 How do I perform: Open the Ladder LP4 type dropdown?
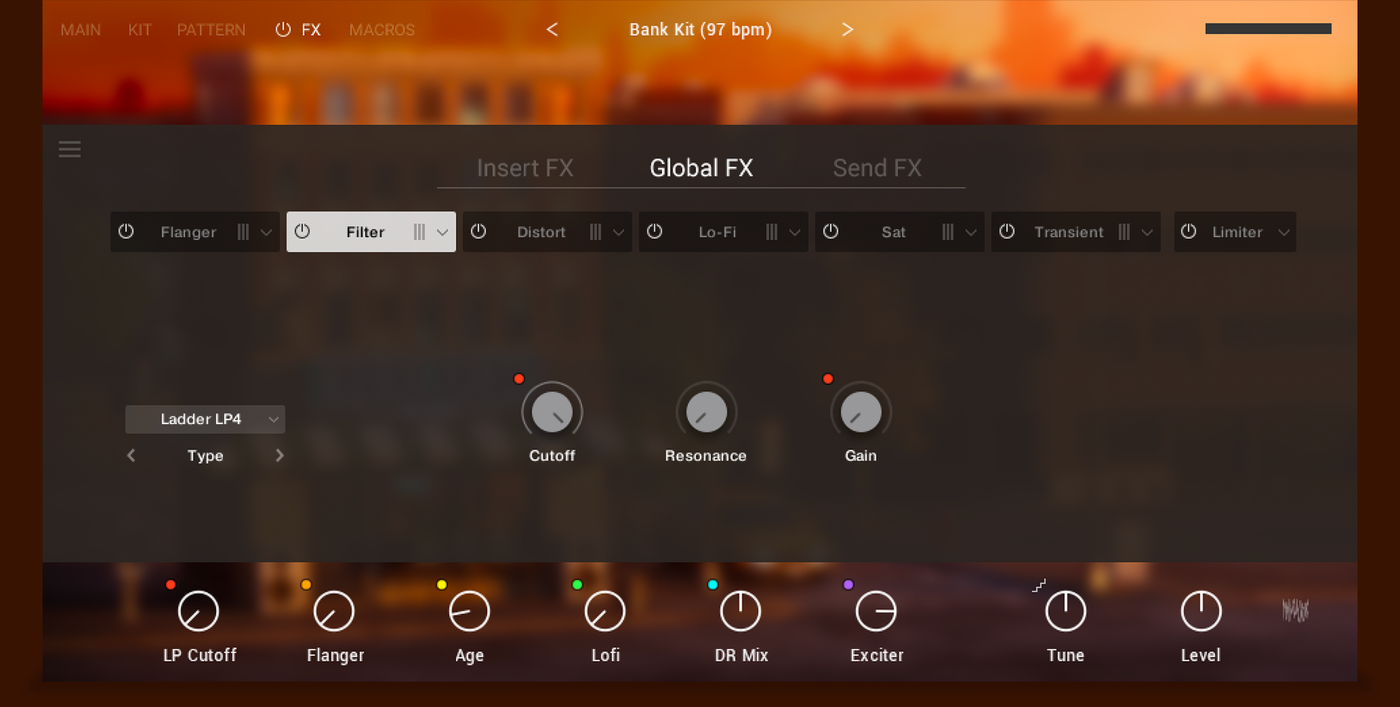coord(205,419)
